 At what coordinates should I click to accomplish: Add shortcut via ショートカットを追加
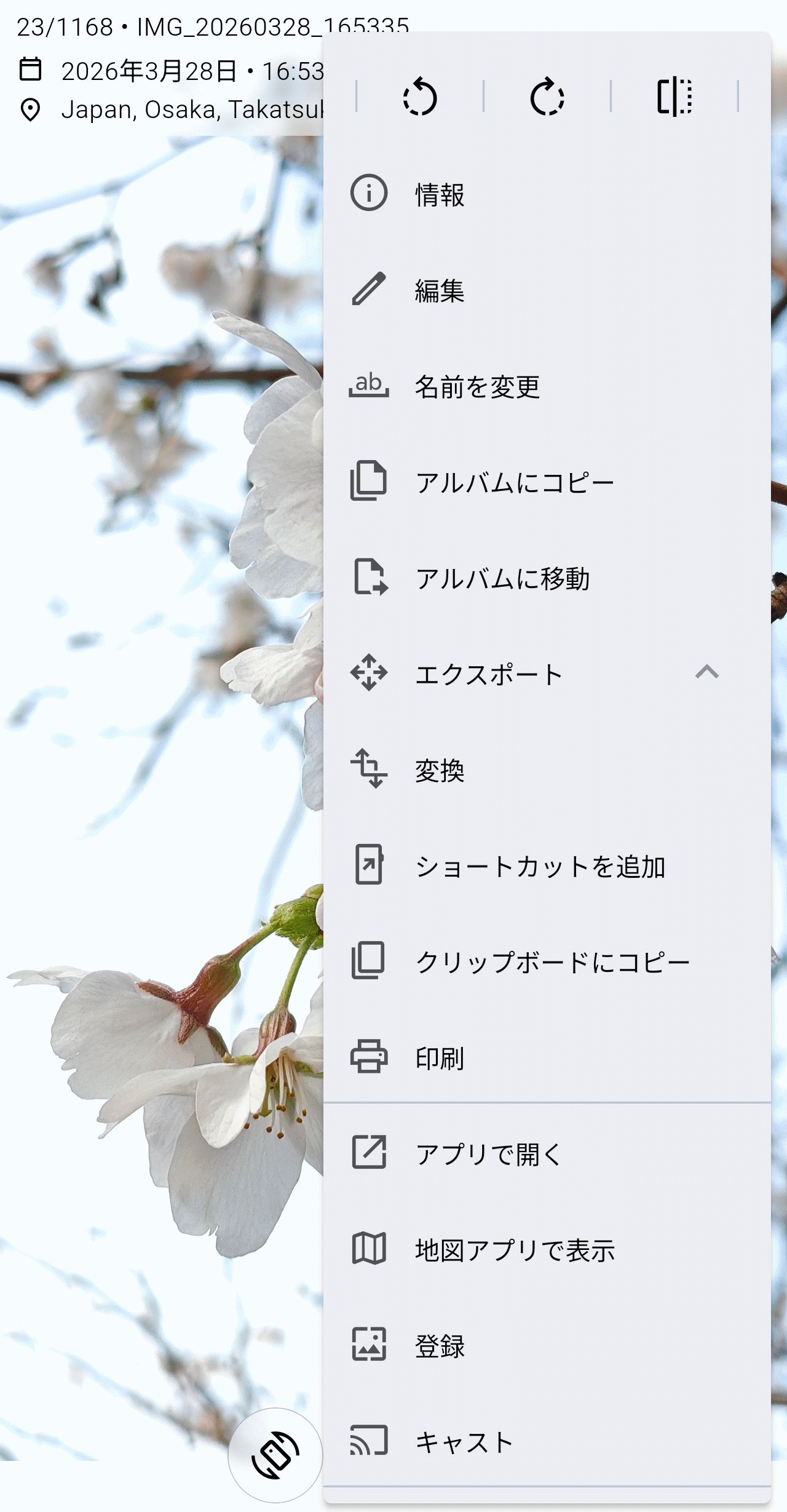coord(540,867)
